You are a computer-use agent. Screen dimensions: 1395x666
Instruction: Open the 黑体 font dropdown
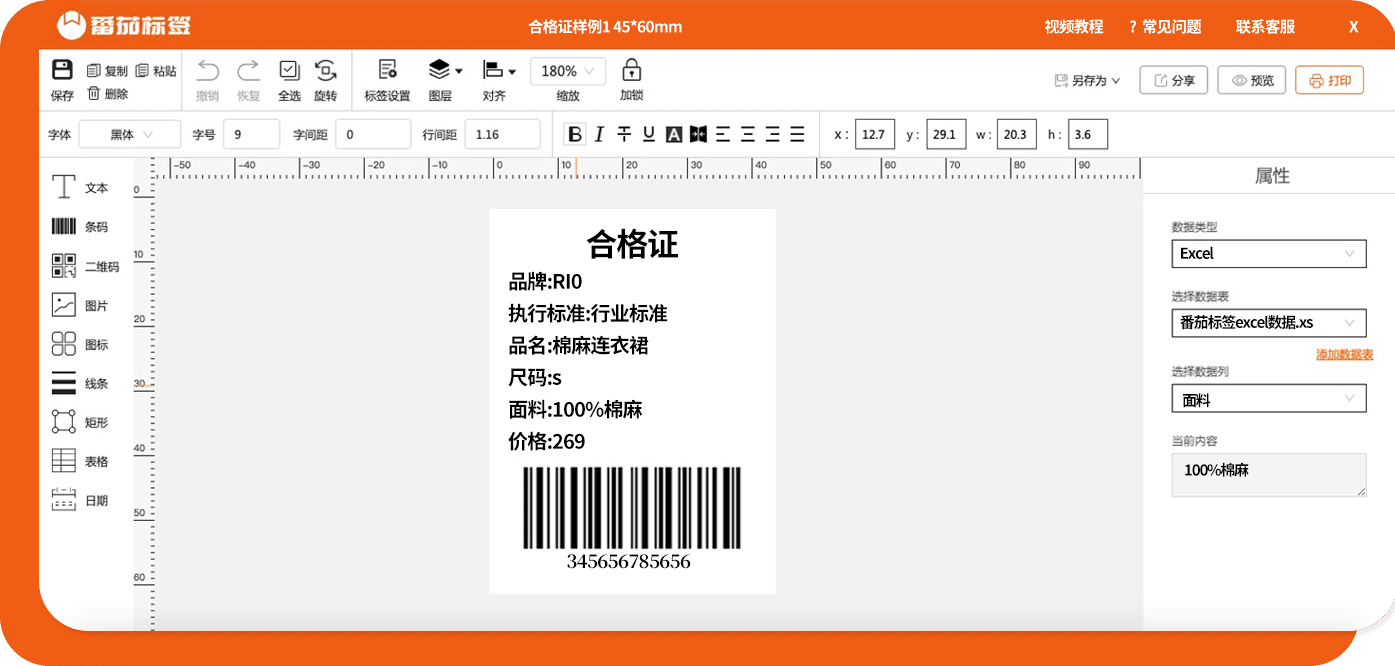click(x=130, y=133)
